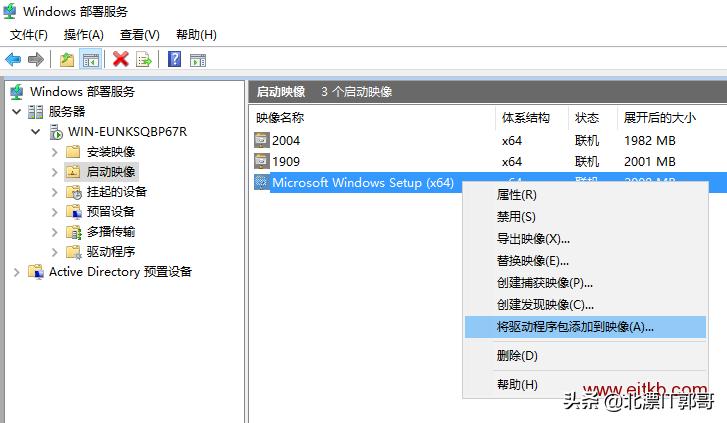Select Microsoft Windows Setup (x64) row
Viewport: 727px width, 423px height.
tap(363, 183)
